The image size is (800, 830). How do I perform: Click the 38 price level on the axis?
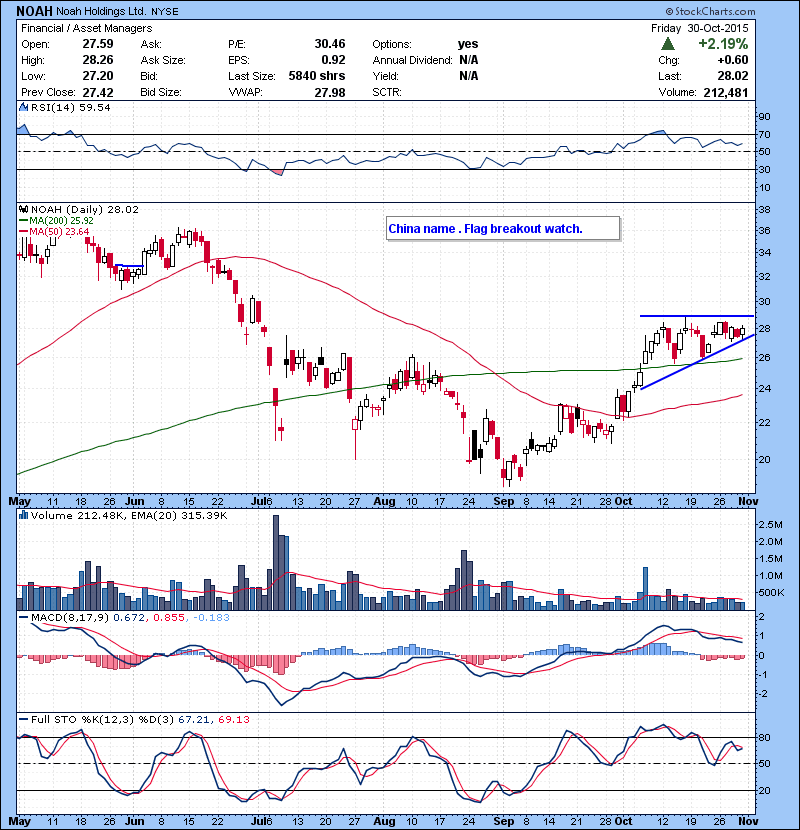765,210
